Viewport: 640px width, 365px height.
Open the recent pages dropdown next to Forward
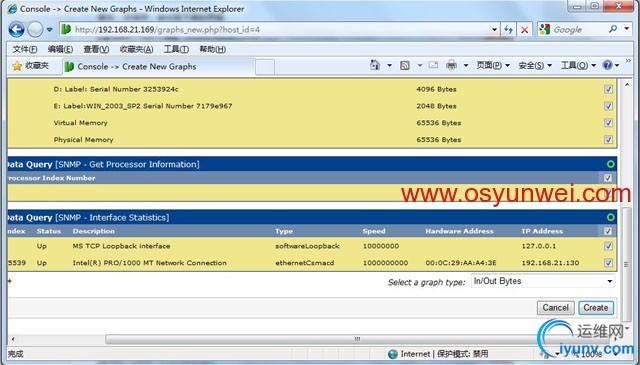pos(49,29)
